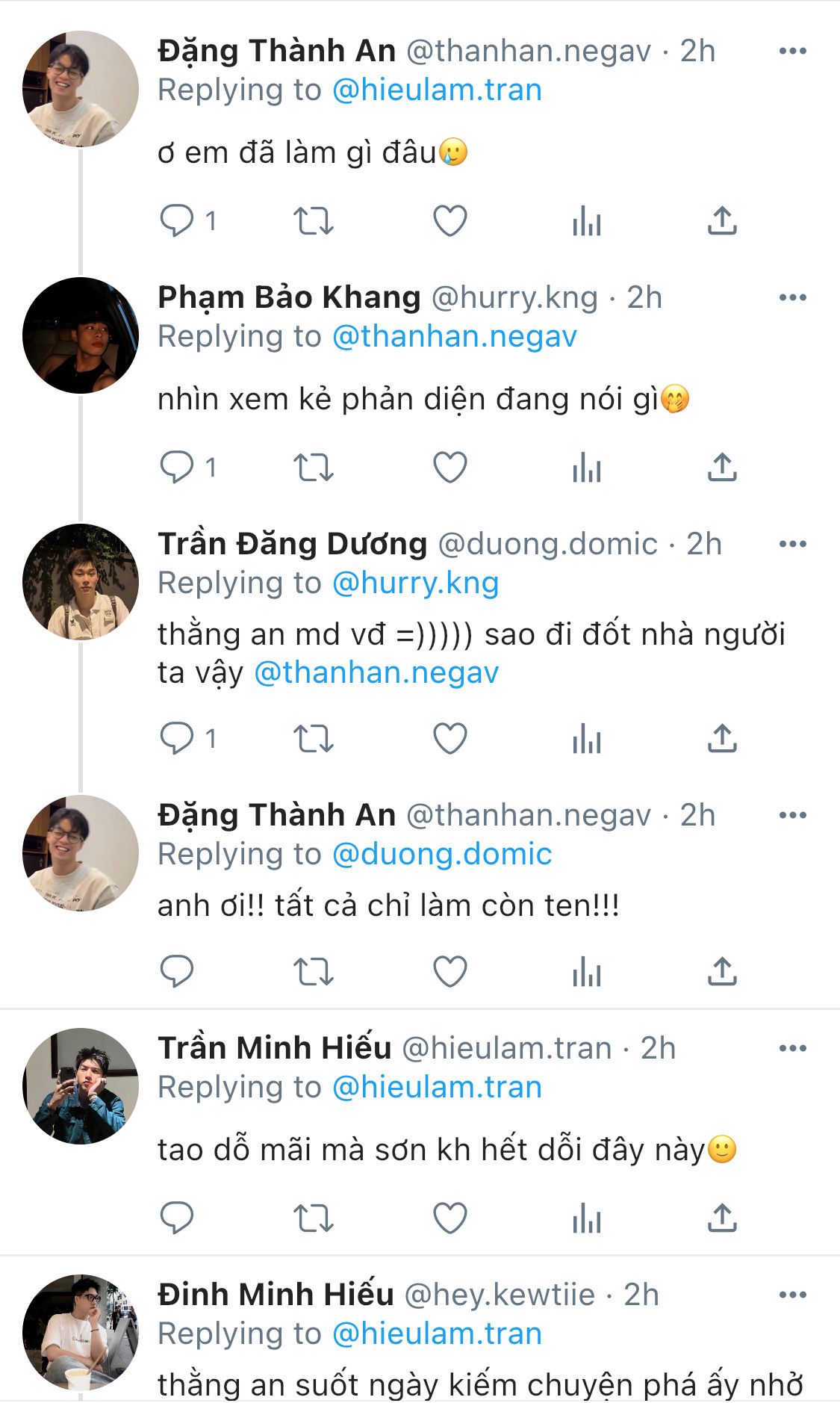The width and height of the screenshot is (840, 1403).
Task: Reply to Đặng Thành An's first tweet
Action: [177, 221]
